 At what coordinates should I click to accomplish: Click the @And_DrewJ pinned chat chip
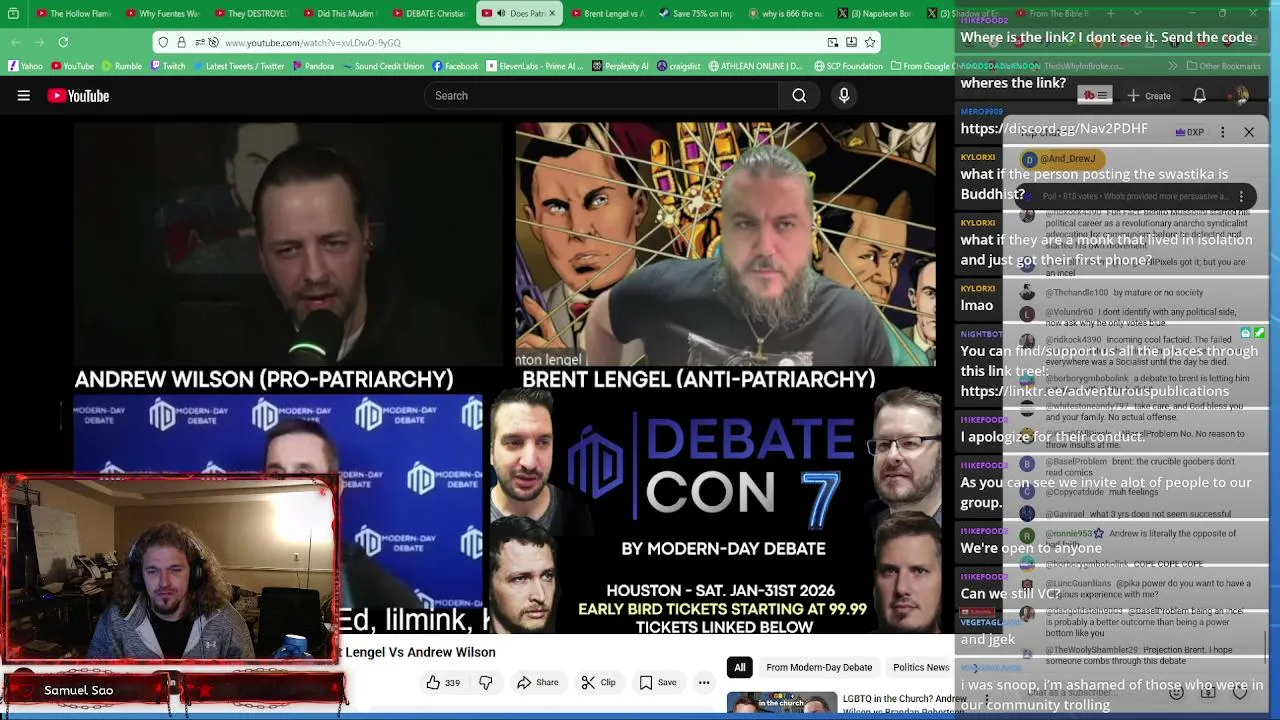coord(1060,159)
